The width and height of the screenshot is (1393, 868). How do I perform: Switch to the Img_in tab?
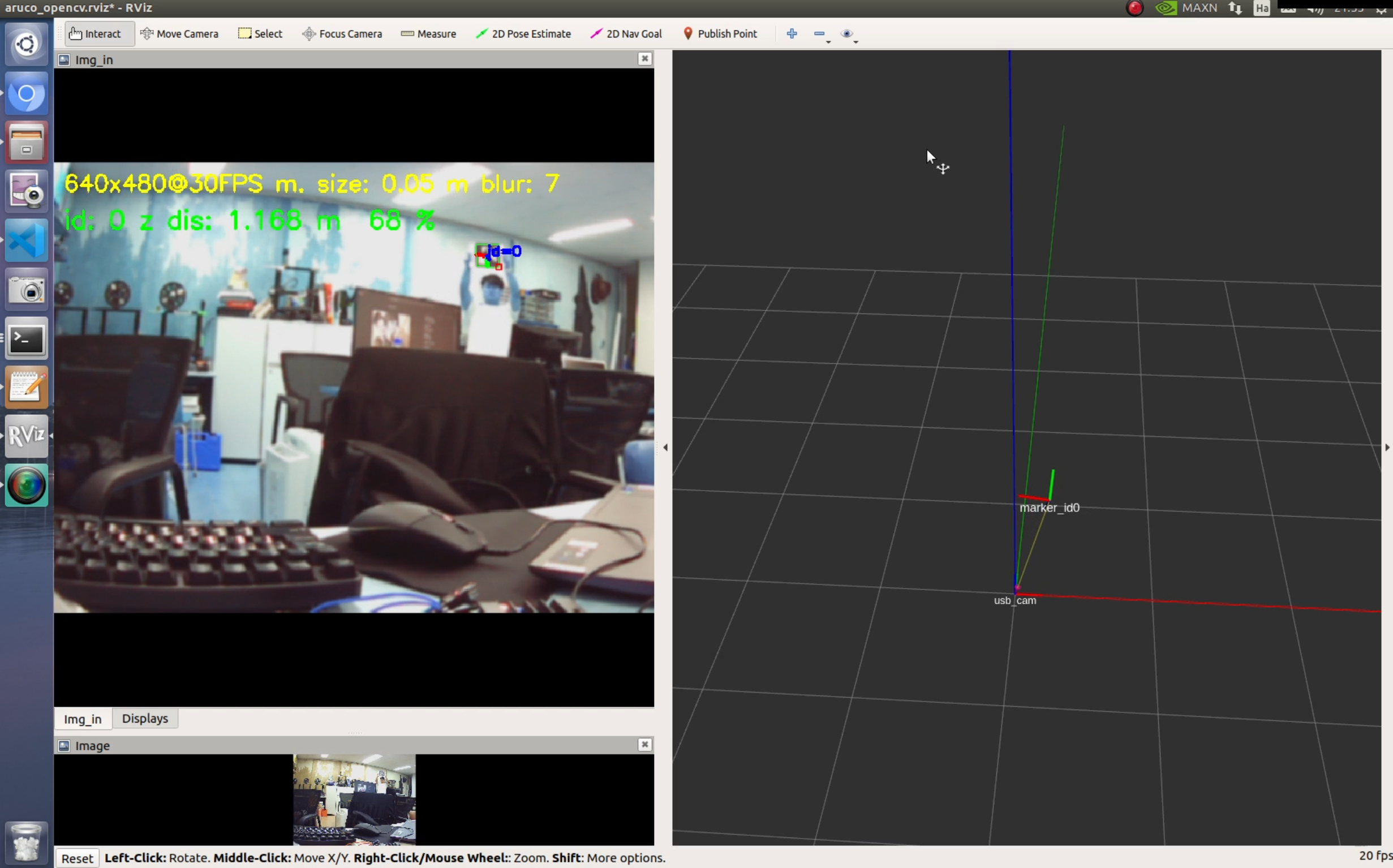[83, 719]
